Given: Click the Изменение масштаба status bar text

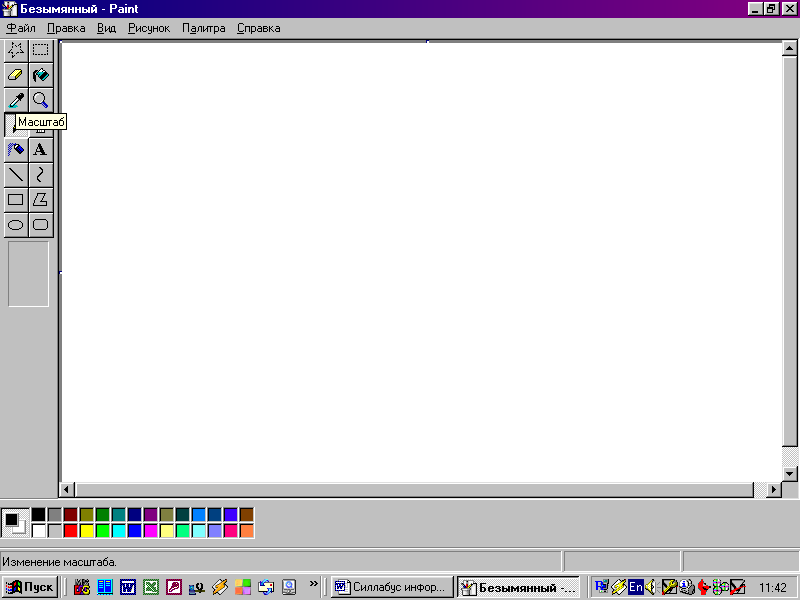Looking at the screenshot, I should (59, 562).
